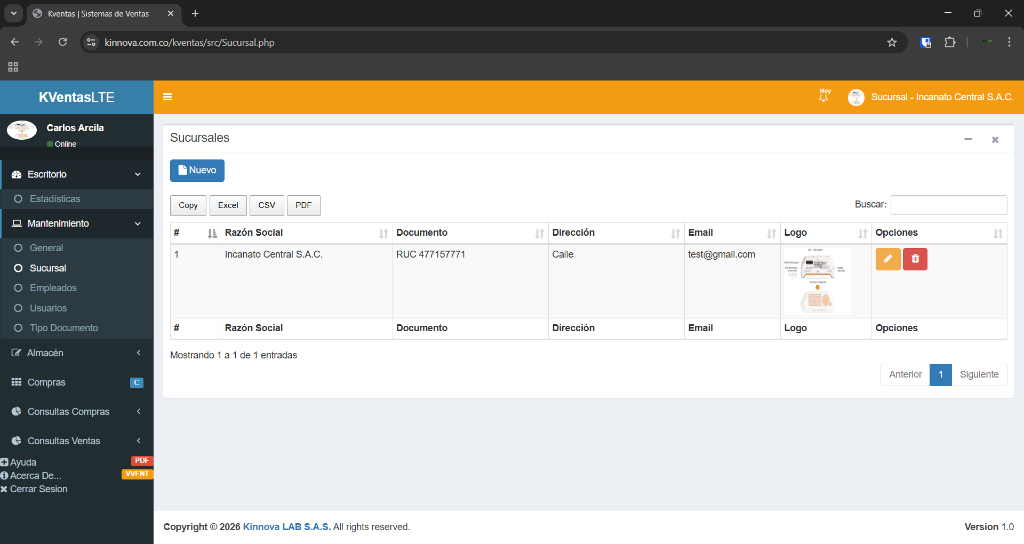Collapse the Mantenimiento menu
The height and width of the screenshot is (544, 1024).
[77, 223]
